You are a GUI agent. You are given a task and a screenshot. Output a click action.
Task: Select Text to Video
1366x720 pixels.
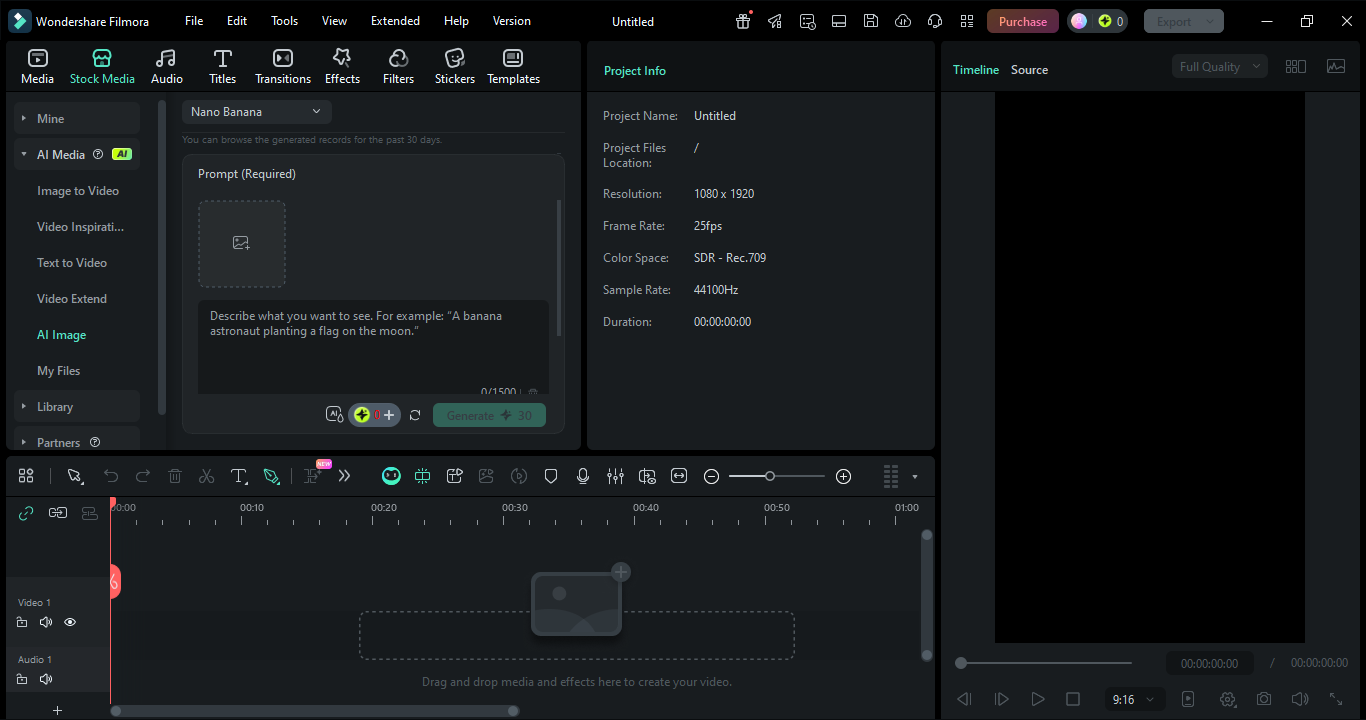(72, 262)
